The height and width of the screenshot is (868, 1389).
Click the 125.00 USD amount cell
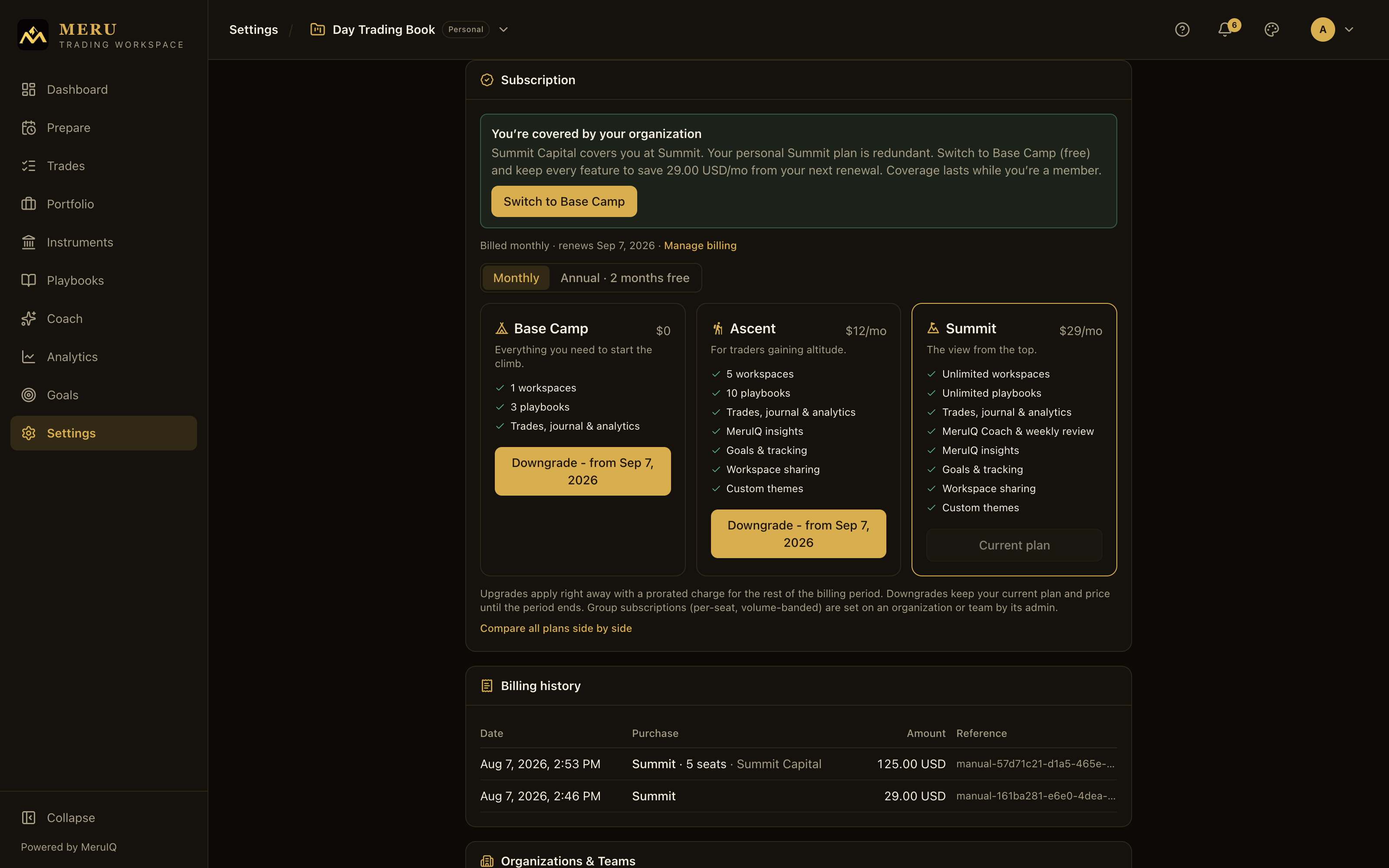tap(911, 764)
